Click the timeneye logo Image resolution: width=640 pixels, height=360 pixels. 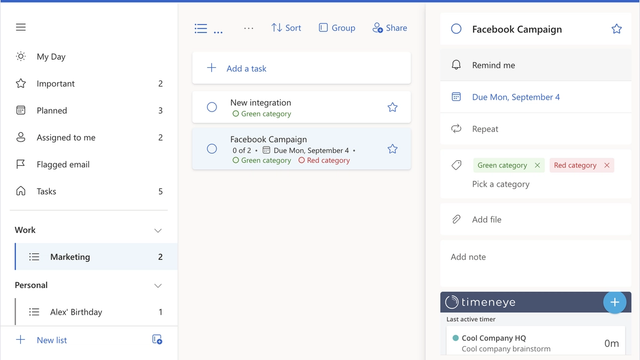point(480,302)
